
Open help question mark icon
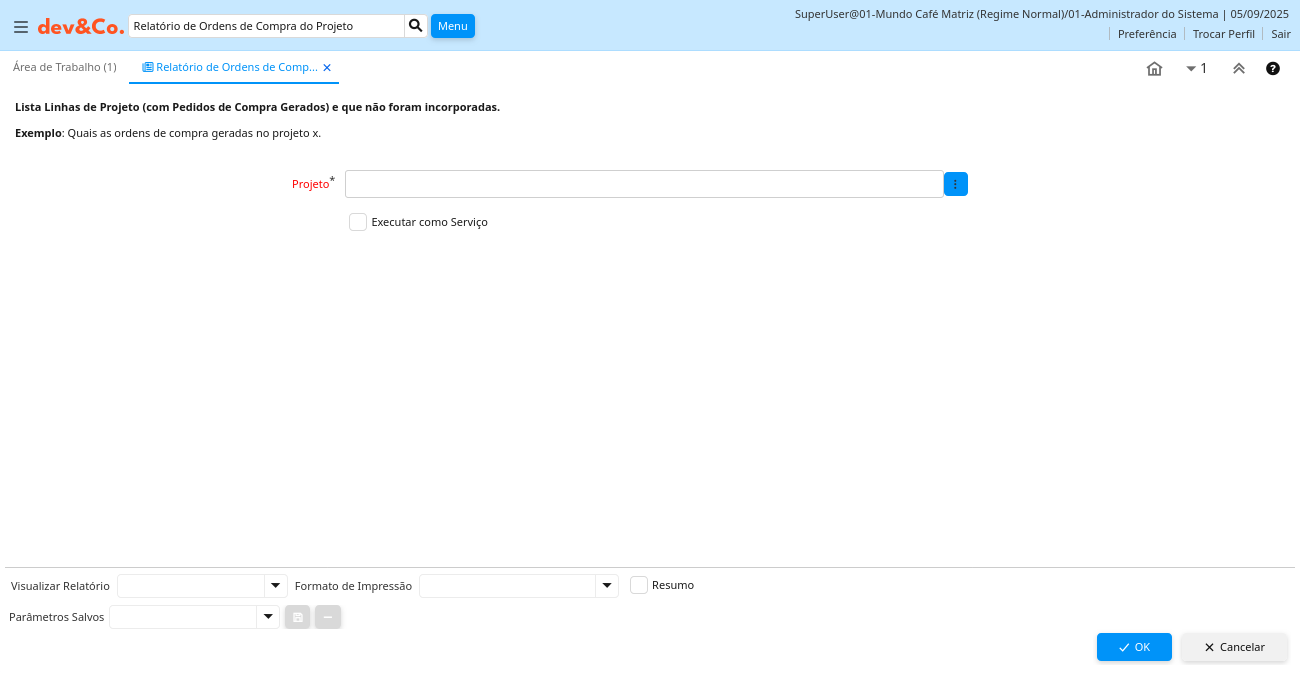pyautogui.click(x=1272, y=69)
